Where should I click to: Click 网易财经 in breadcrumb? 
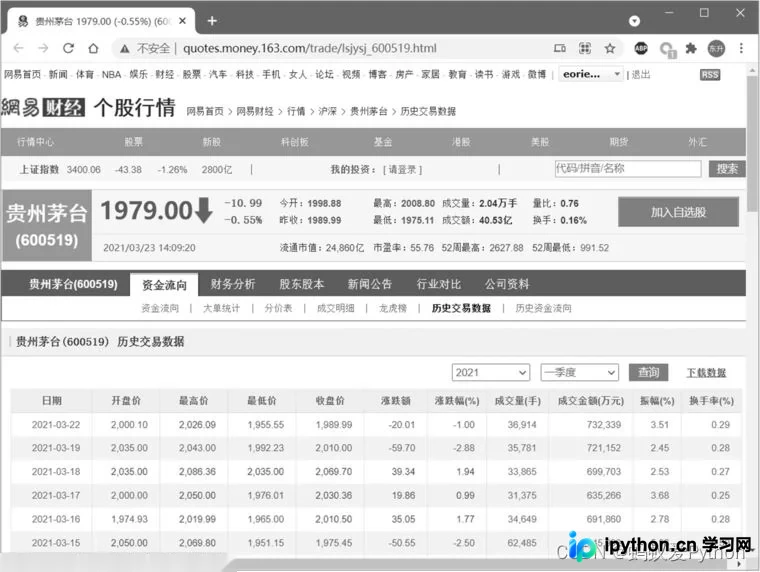point(255,111)
